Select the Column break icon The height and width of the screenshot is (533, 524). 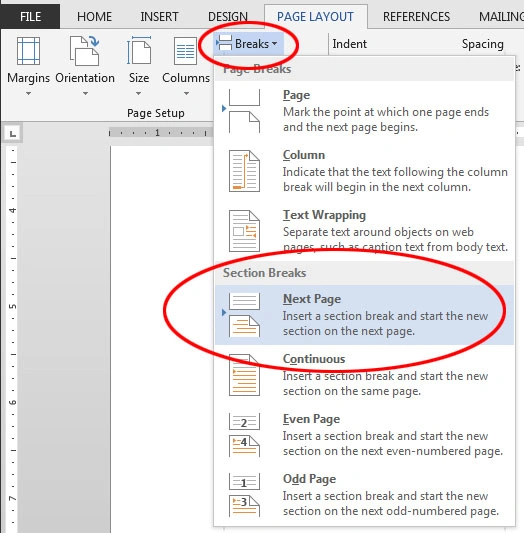(244, 171)
